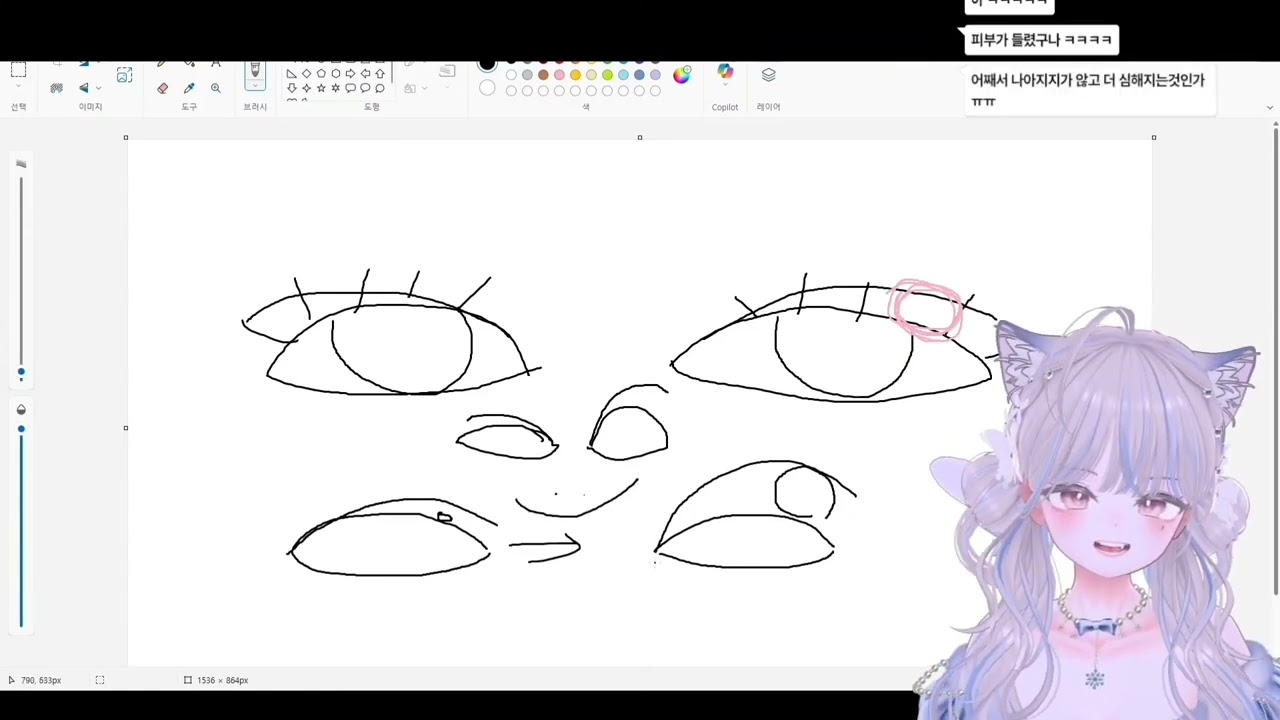
Task: Click the brush size slider handle
Action: (21, 372)
